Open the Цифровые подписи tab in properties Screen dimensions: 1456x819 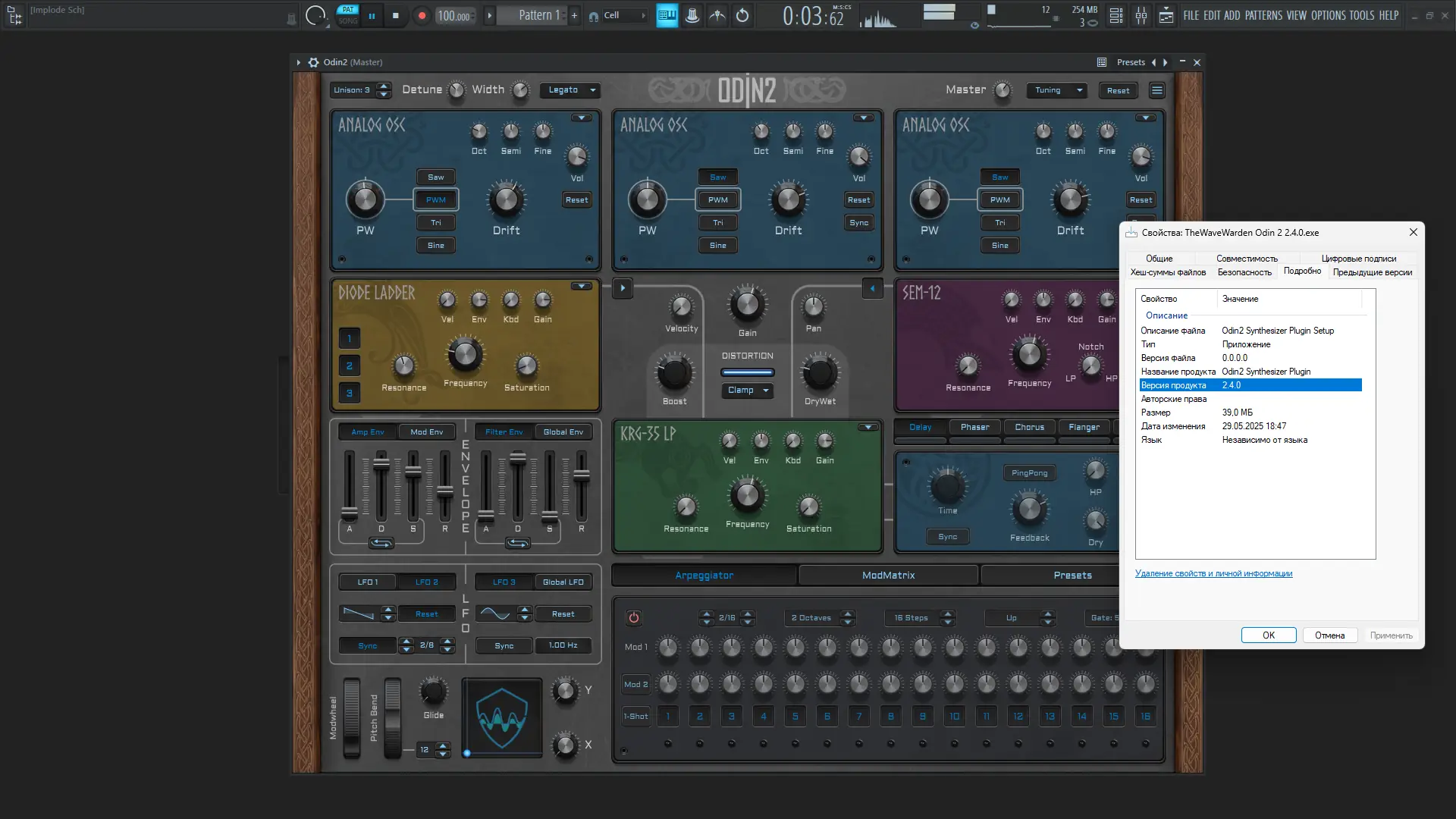(x=1358, y=258)
